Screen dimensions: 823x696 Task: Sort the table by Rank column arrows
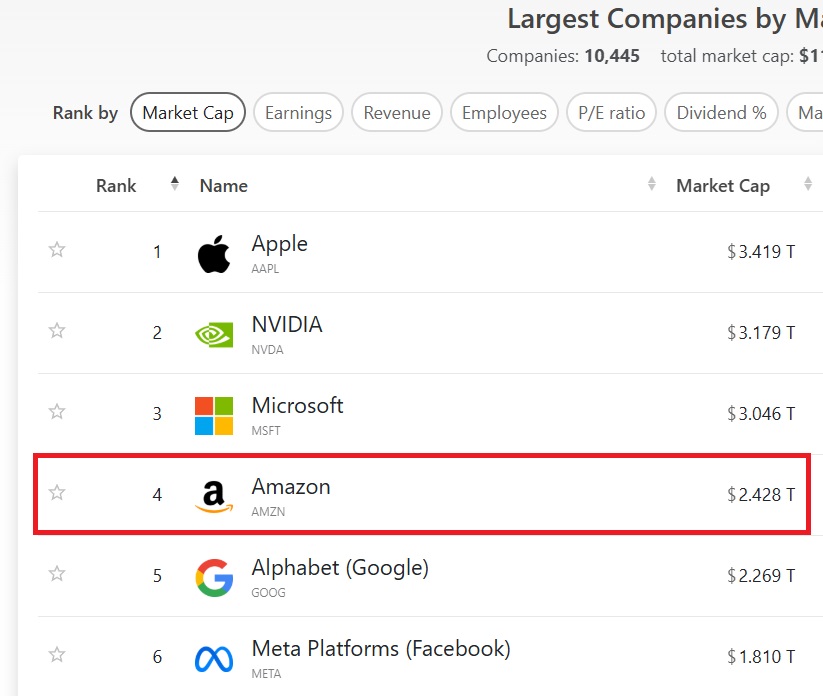(175, 184)
